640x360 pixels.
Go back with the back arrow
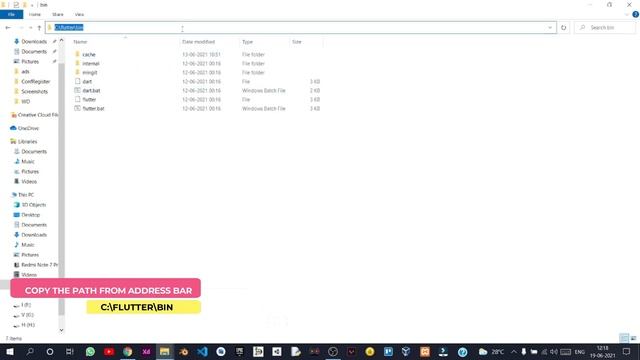(x=8, y=27)
